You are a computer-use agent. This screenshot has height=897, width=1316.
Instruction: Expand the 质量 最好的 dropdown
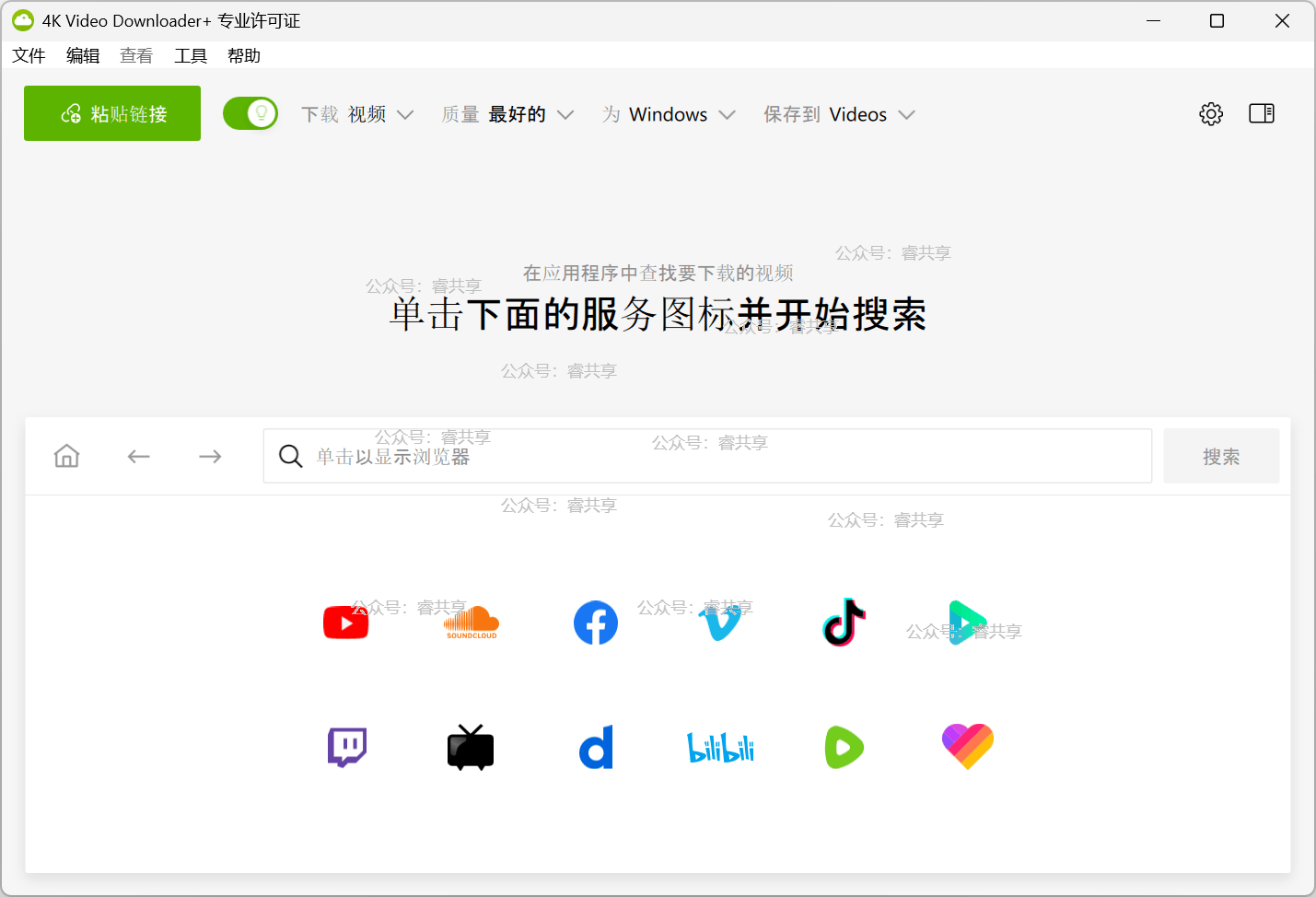pos(507,114)
